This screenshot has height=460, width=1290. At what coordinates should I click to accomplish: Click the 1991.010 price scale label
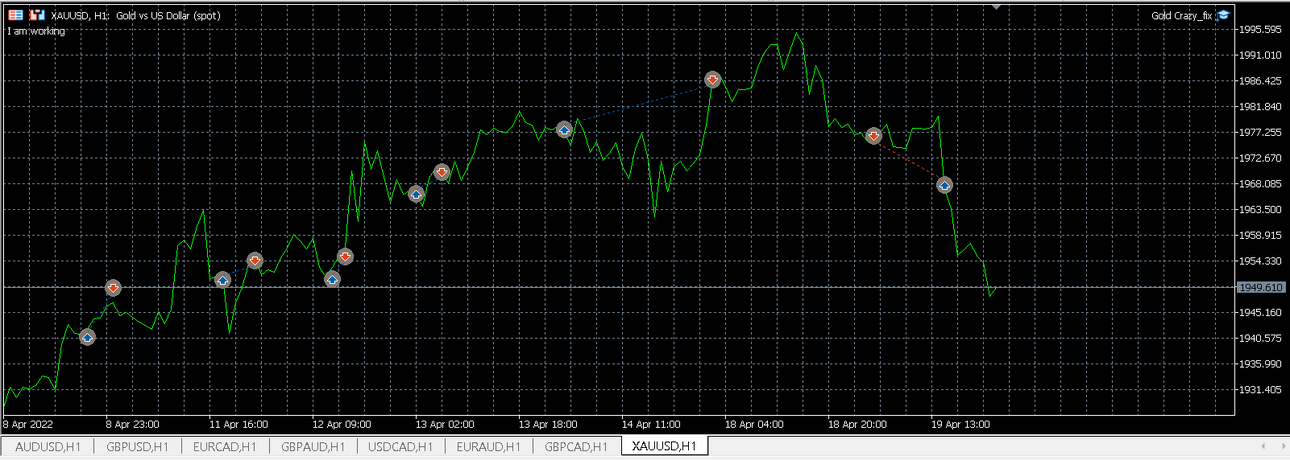1260,56
